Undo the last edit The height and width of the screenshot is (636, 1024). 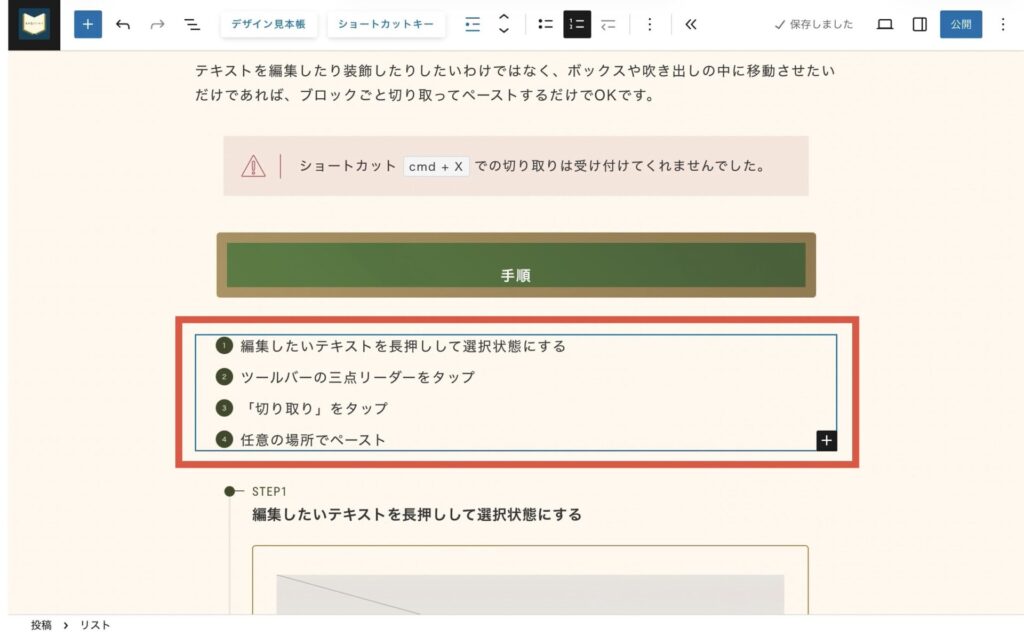(123, 25)
